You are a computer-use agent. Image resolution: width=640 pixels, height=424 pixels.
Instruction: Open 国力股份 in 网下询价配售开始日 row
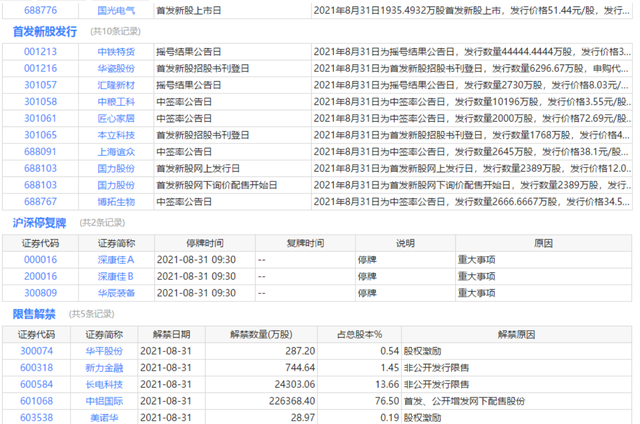coord(116,185)
